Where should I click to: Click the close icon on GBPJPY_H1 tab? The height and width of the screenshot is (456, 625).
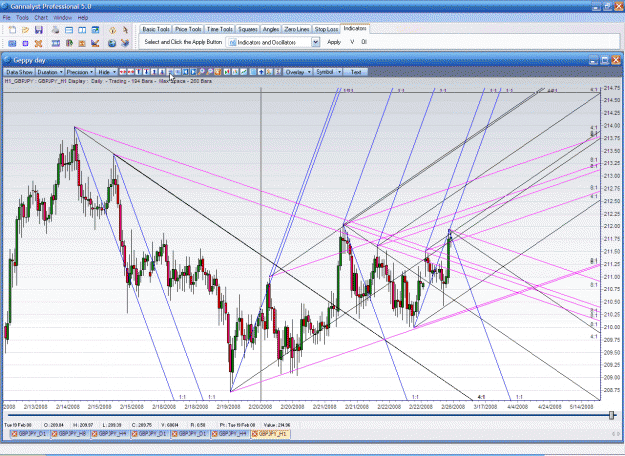pos(255,434)
